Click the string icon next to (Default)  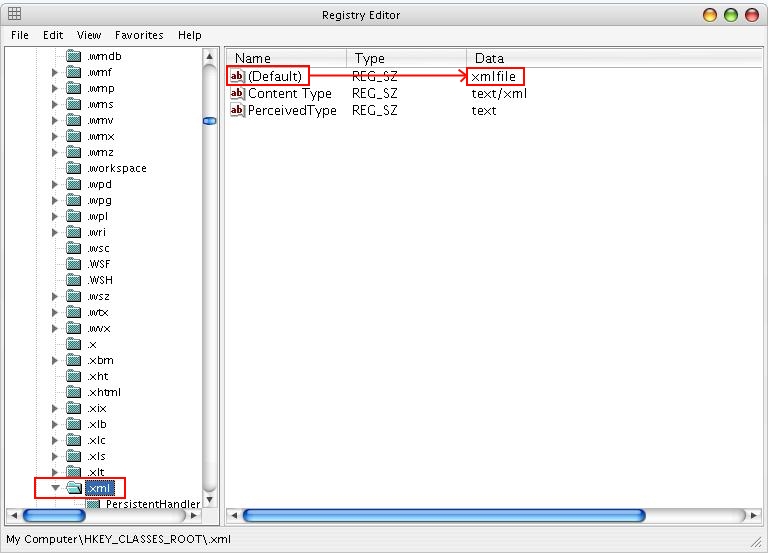point(237,77)
